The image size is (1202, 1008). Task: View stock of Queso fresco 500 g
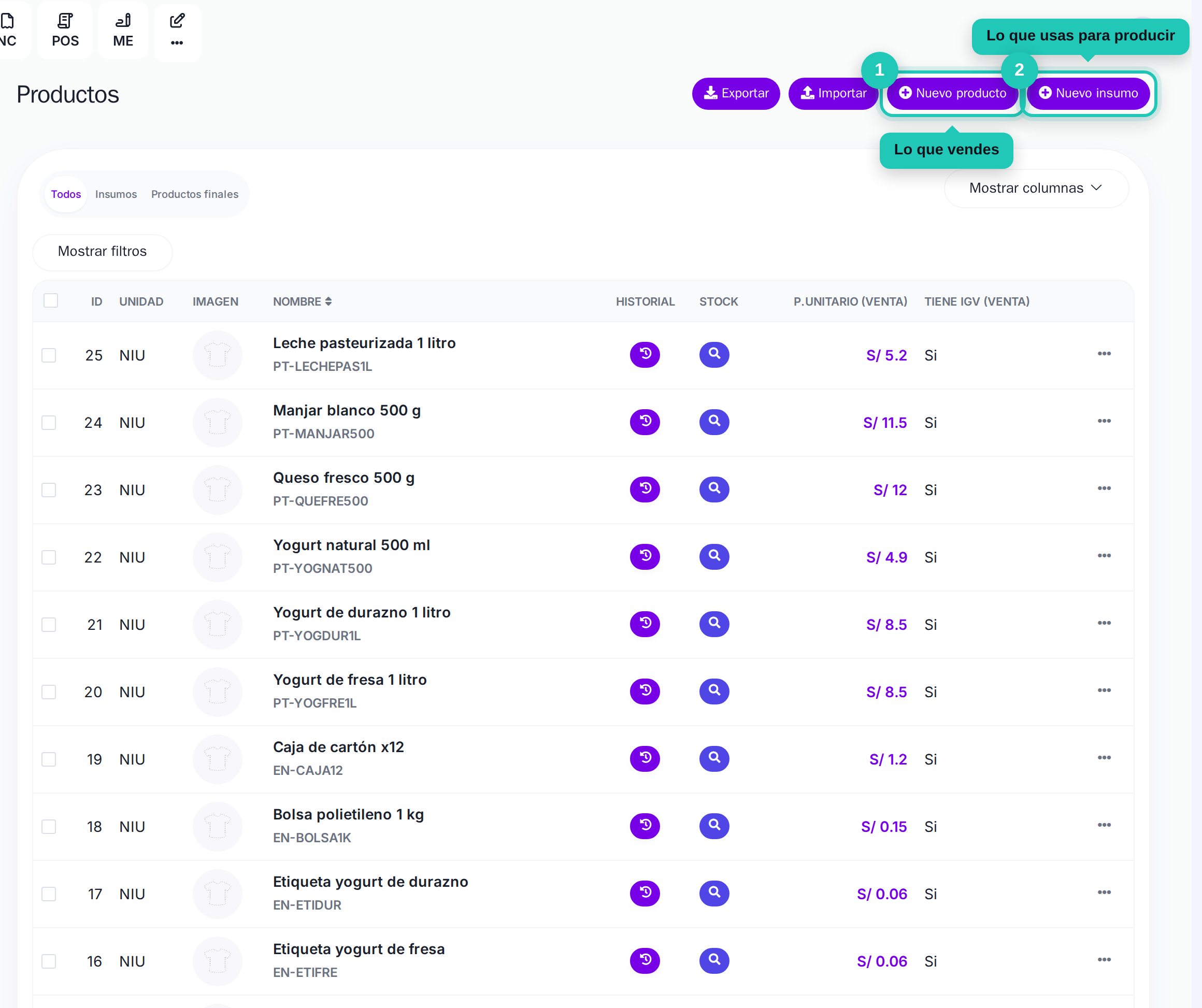tap(714, 489)
